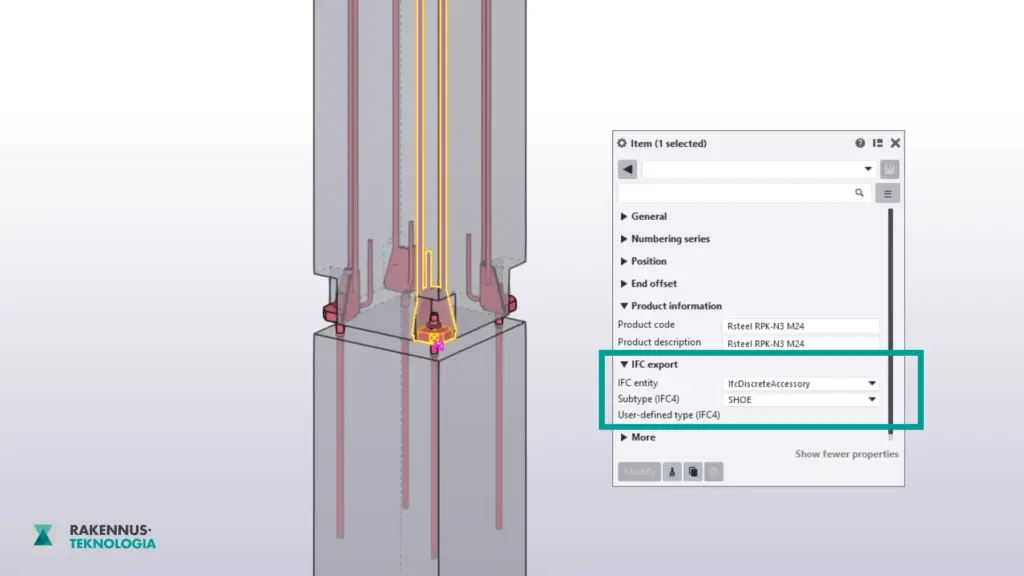Click the Product code input field

tap(800, 325)
